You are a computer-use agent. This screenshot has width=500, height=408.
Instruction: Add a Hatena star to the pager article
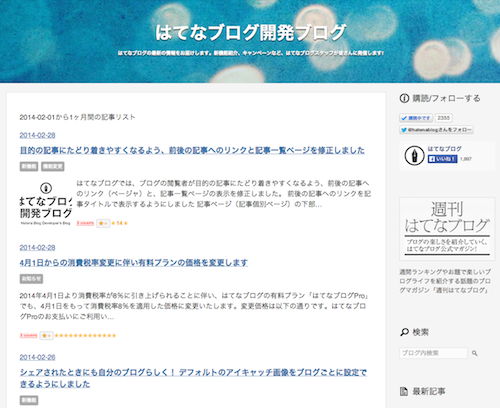tap(103, 223)
